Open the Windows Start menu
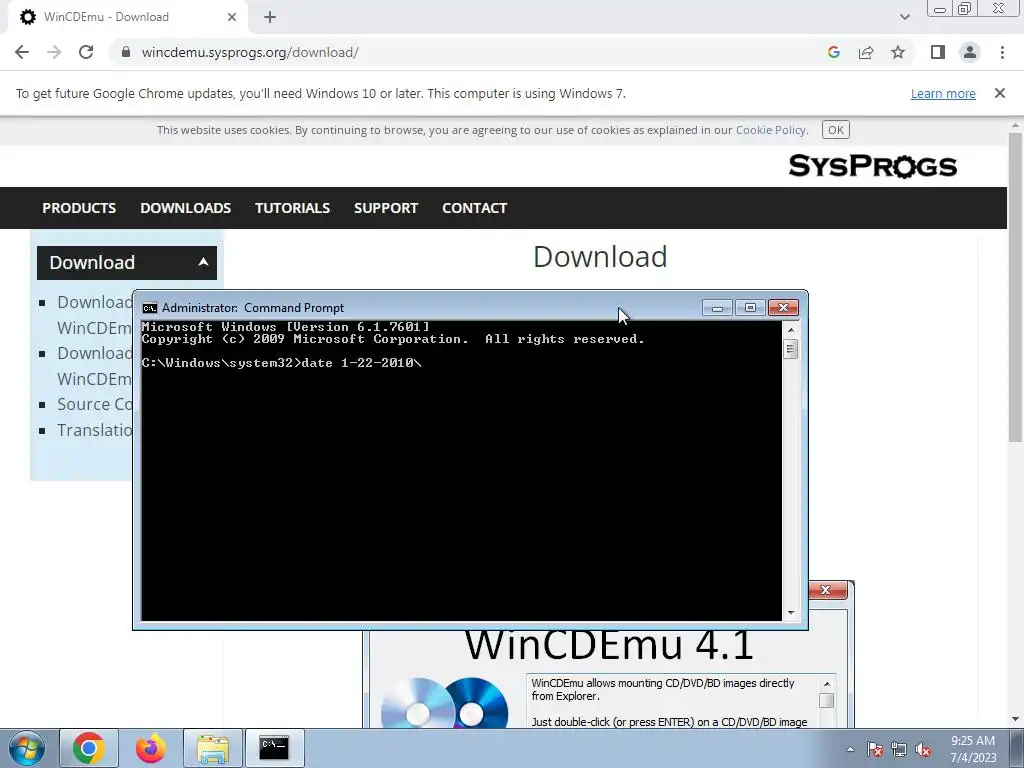The image size is (1024, 768). pyautogui.click(x=26, y=748)
